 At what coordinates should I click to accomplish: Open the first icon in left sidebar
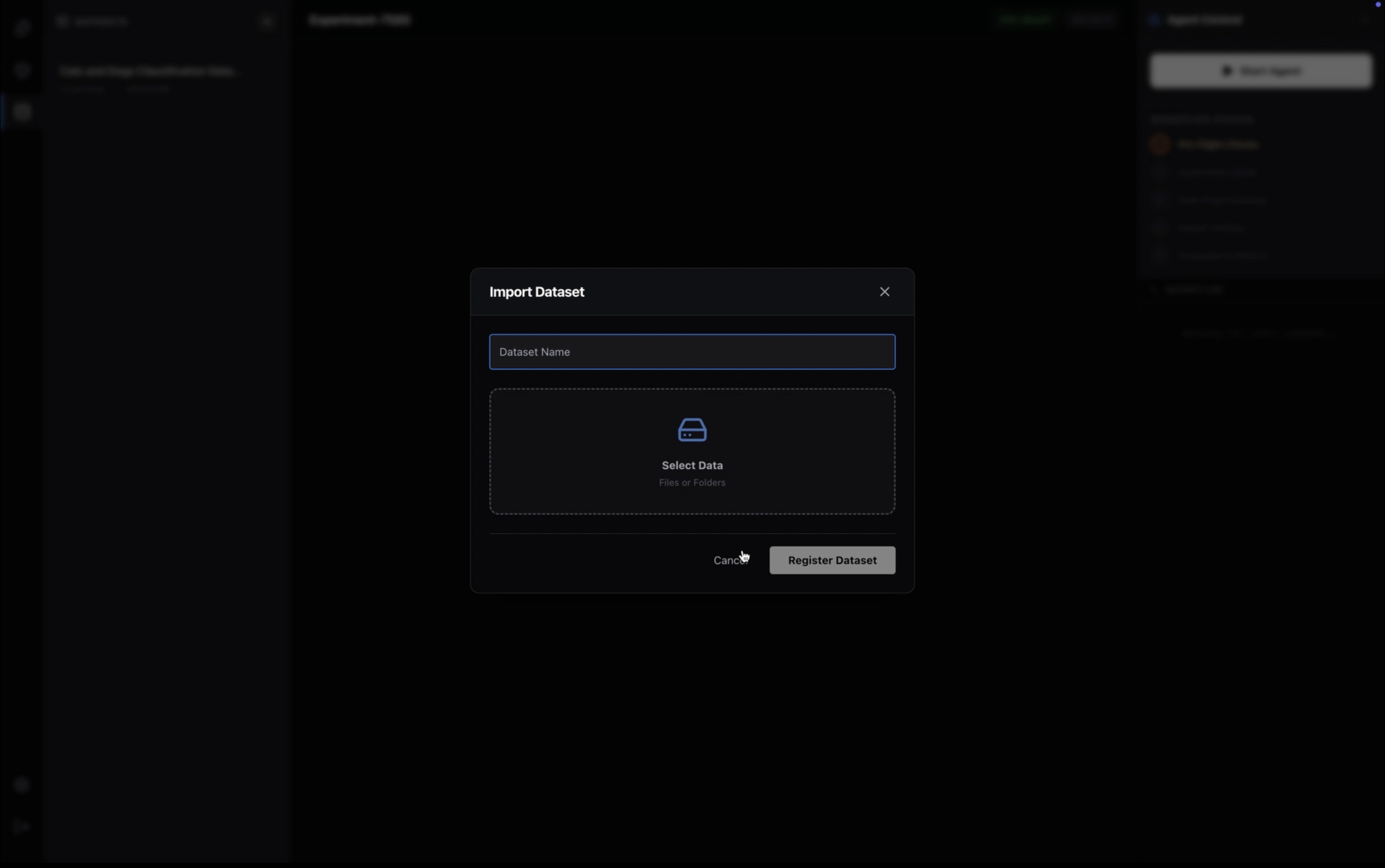21,27
